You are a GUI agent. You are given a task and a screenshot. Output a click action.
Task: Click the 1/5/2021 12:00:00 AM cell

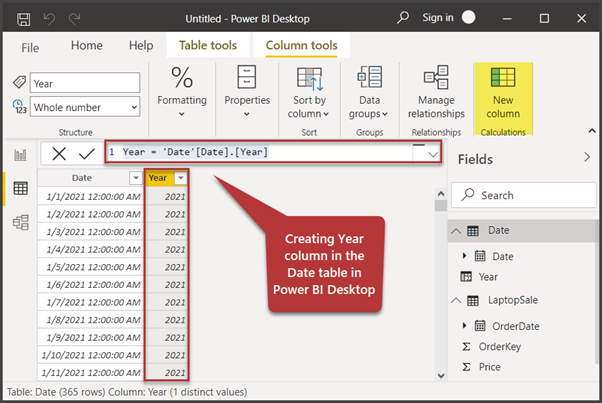pos(91,267)
